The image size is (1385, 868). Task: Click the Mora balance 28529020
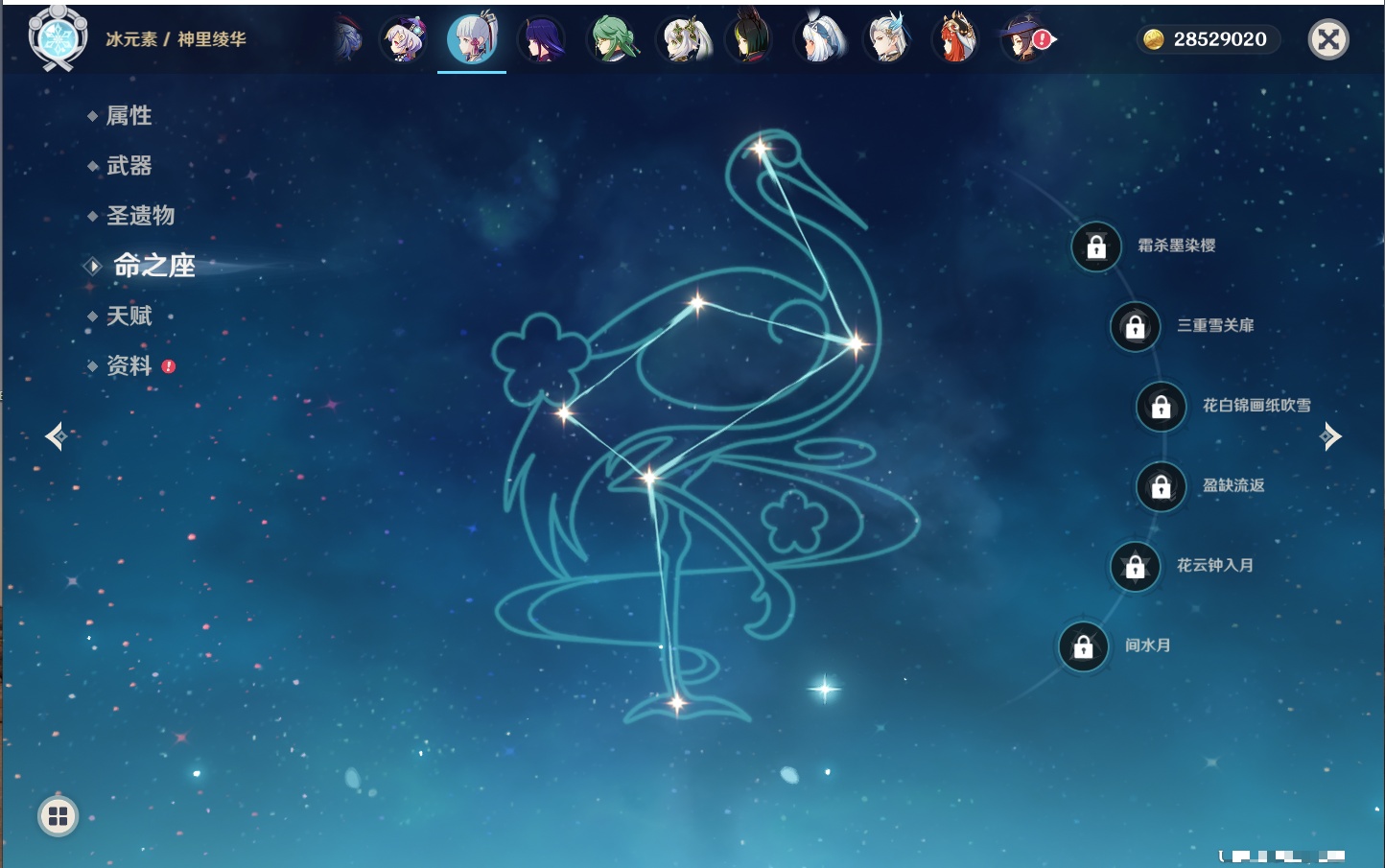click(1209, 39)
